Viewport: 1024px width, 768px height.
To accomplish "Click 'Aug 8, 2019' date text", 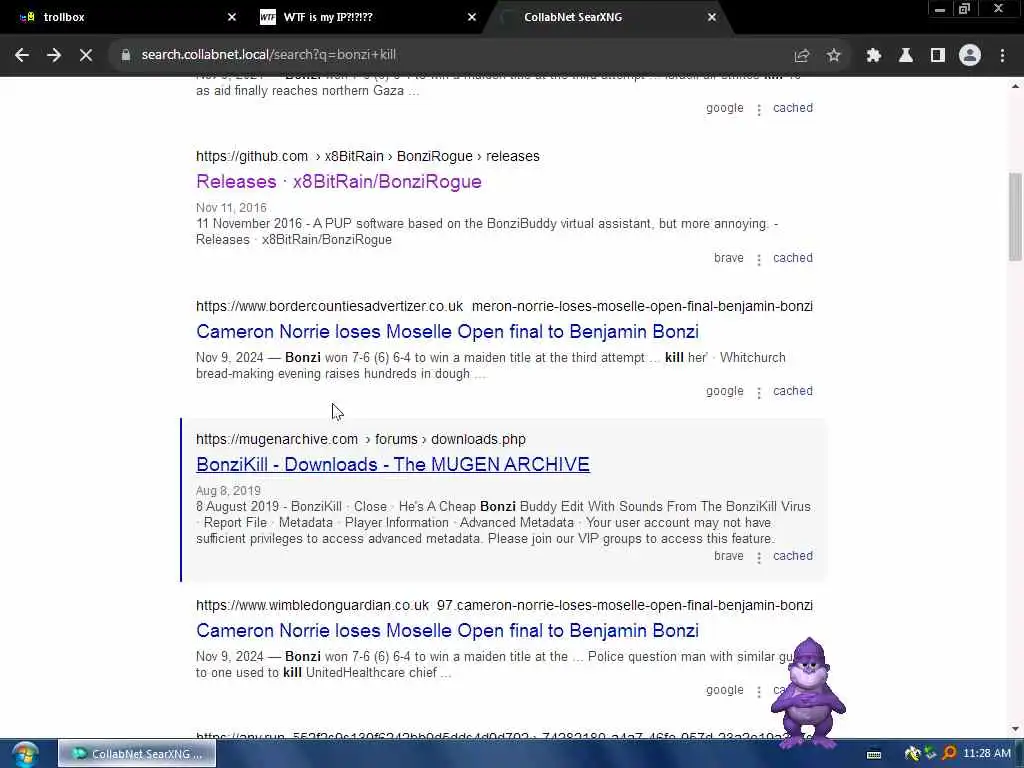I will tap(228, 490).
